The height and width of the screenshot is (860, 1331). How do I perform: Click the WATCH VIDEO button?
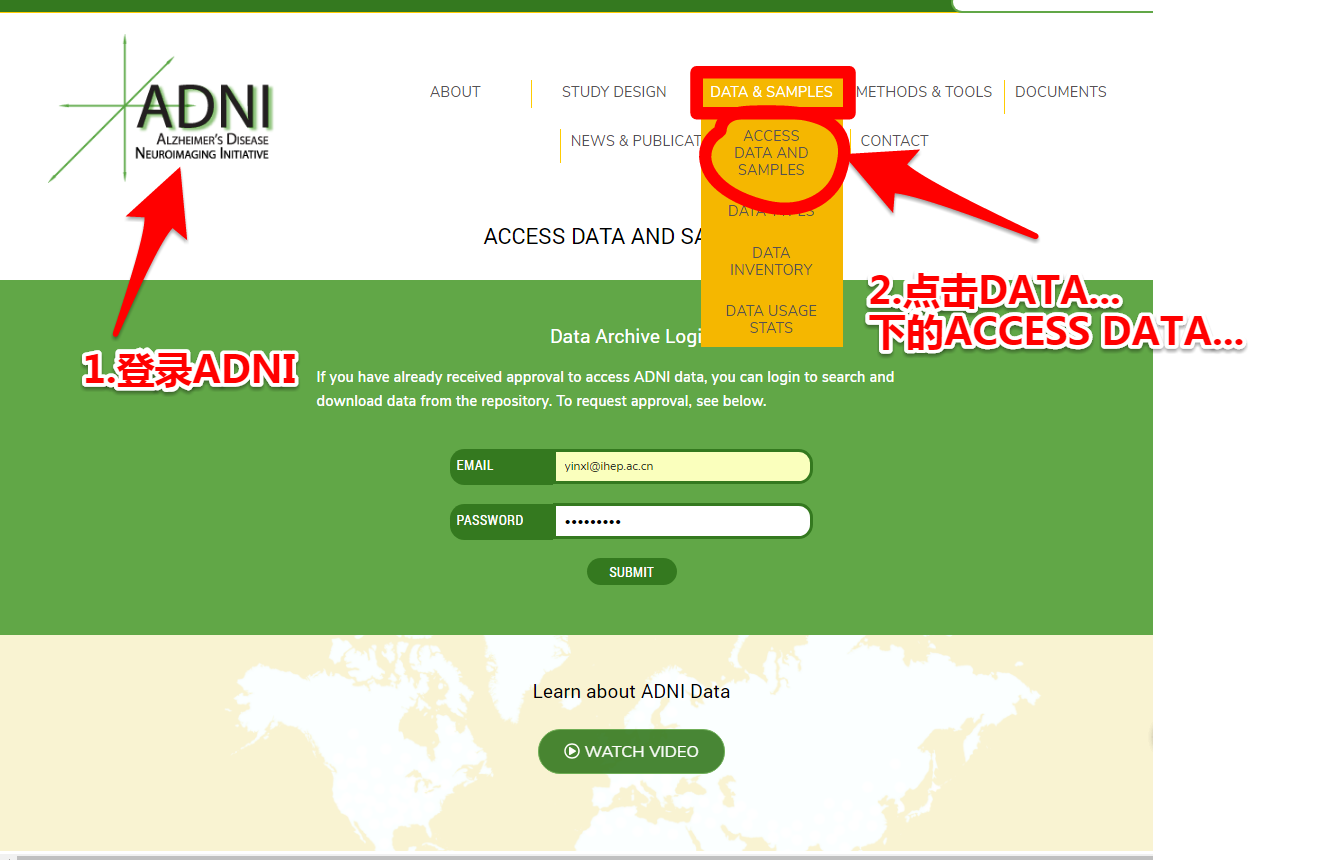[x=631, y=751]
